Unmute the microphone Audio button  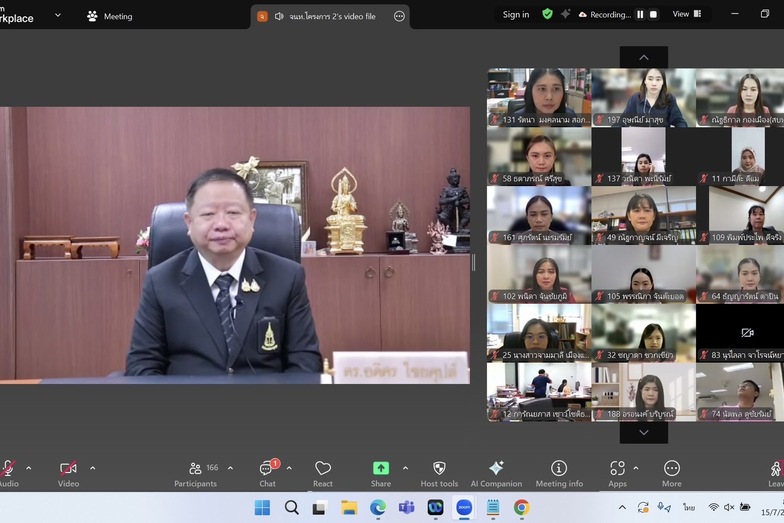pyautogui.click(x=8, y=473)
